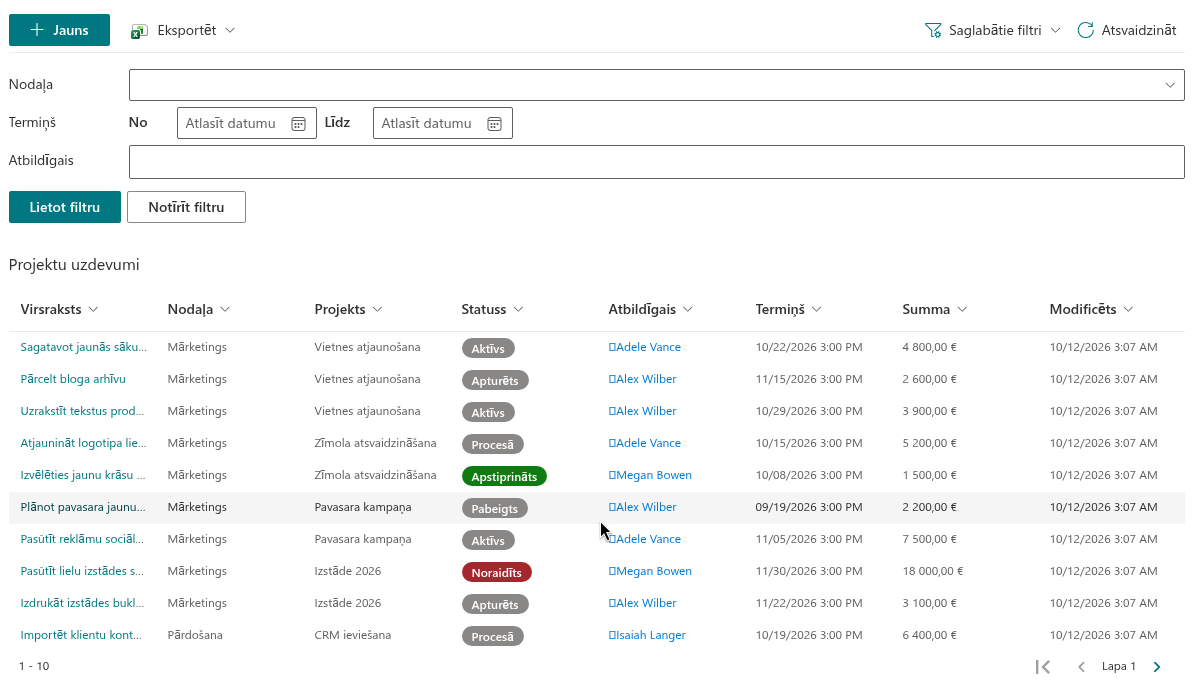Open task 'Importēt klientu kont...'
The image size is (1200, 680).
[82, 635]
